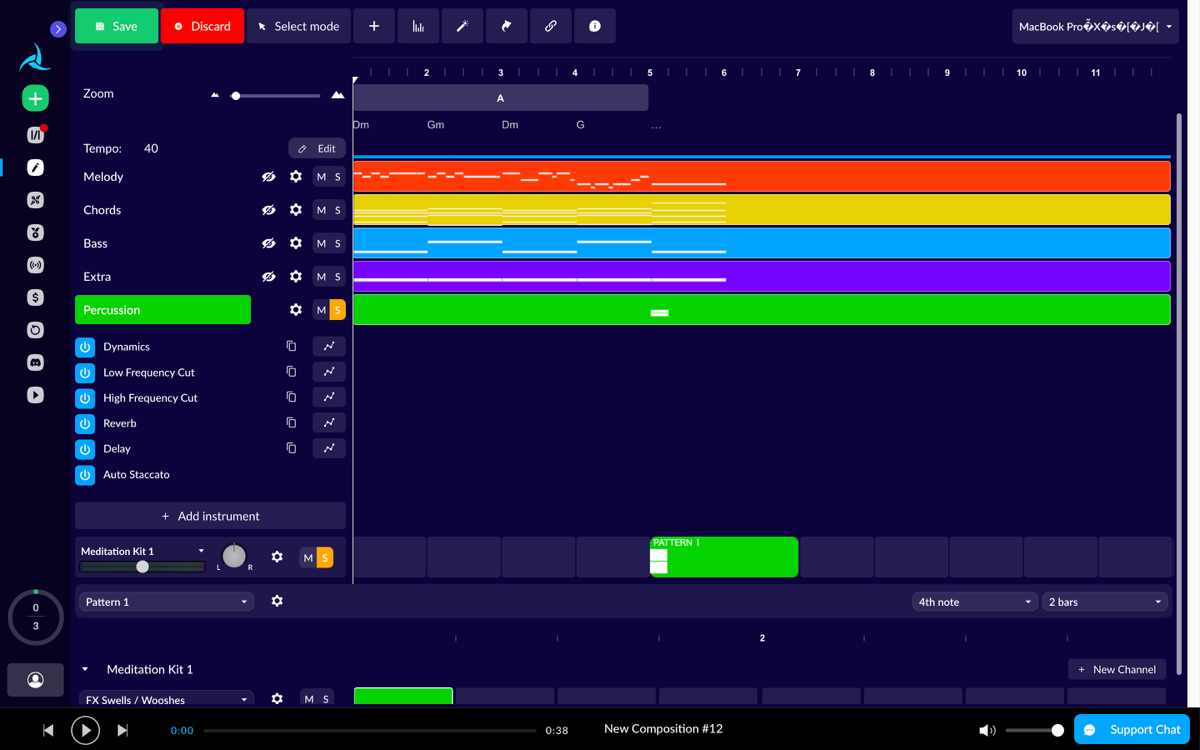Click the Save button
Screen dimensions: 1200x750
pos(116,26)
